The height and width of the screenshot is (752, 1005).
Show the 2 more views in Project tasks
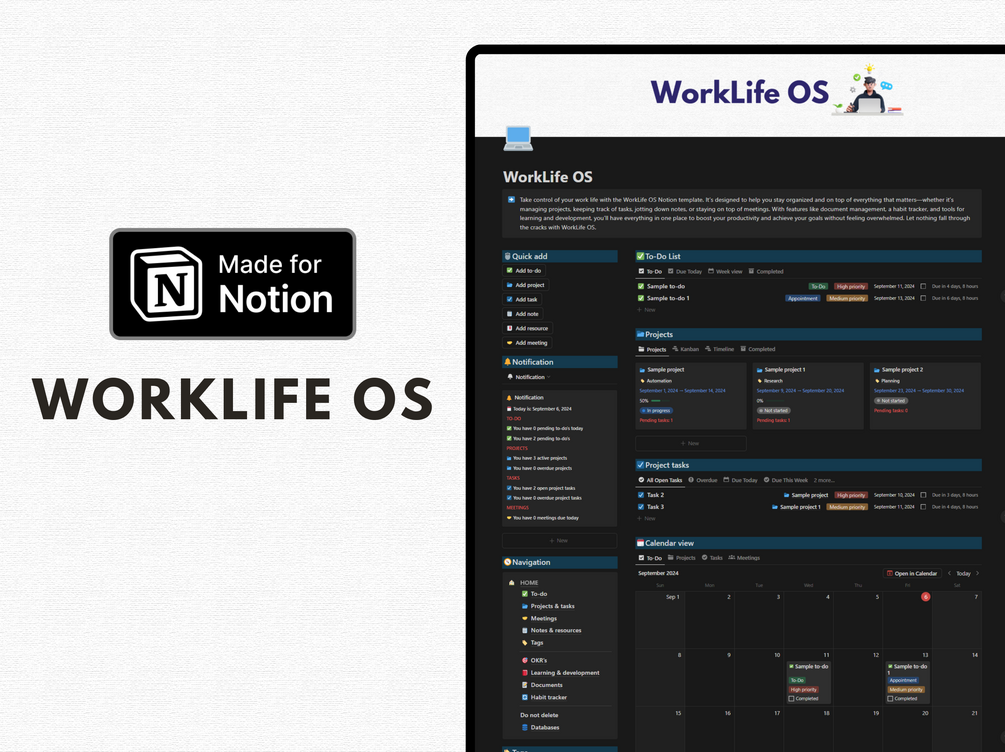824,480
